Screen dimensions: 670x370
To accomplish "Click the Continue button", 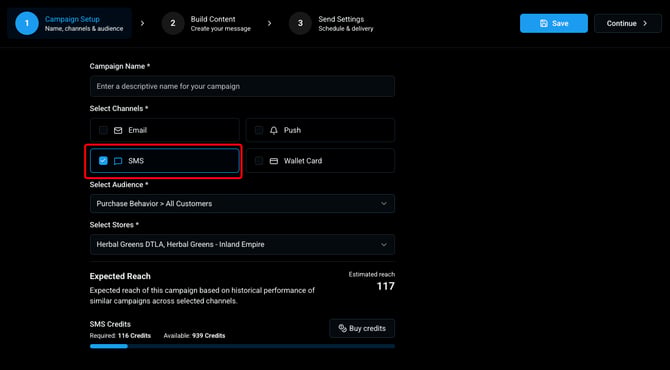I will click(628, 23).
